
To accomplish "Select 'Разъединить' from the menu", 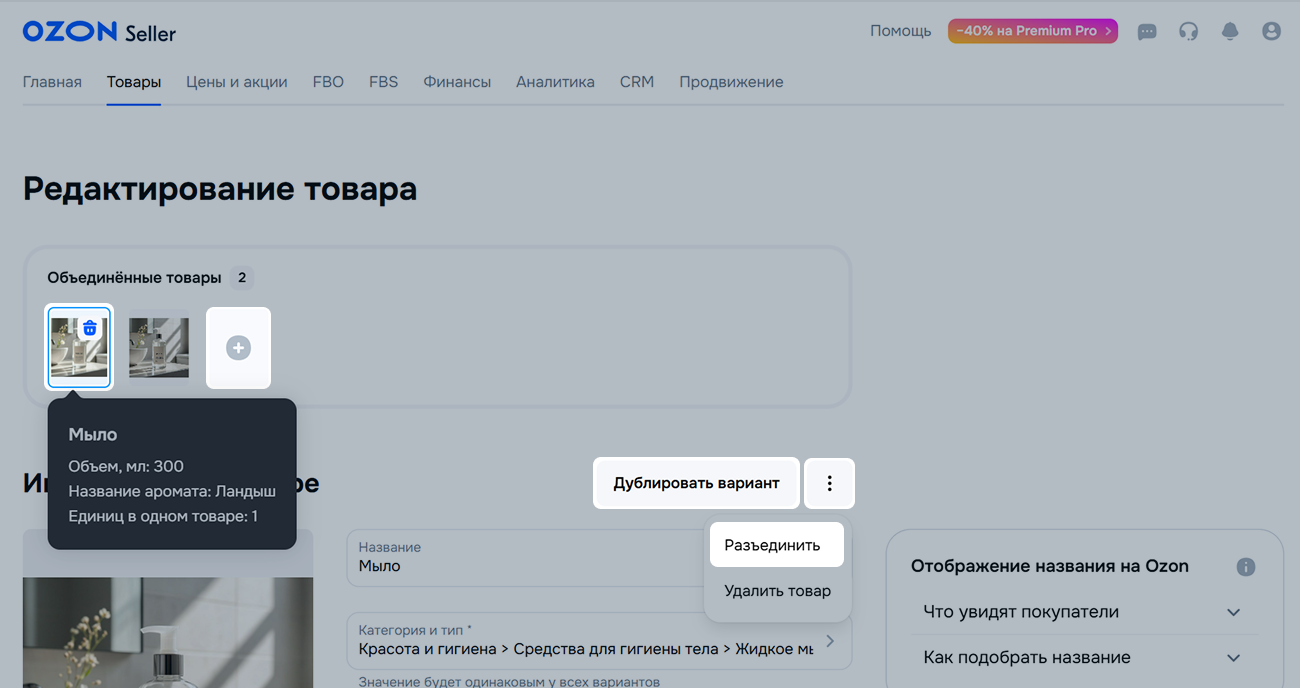I will [772, 545].
